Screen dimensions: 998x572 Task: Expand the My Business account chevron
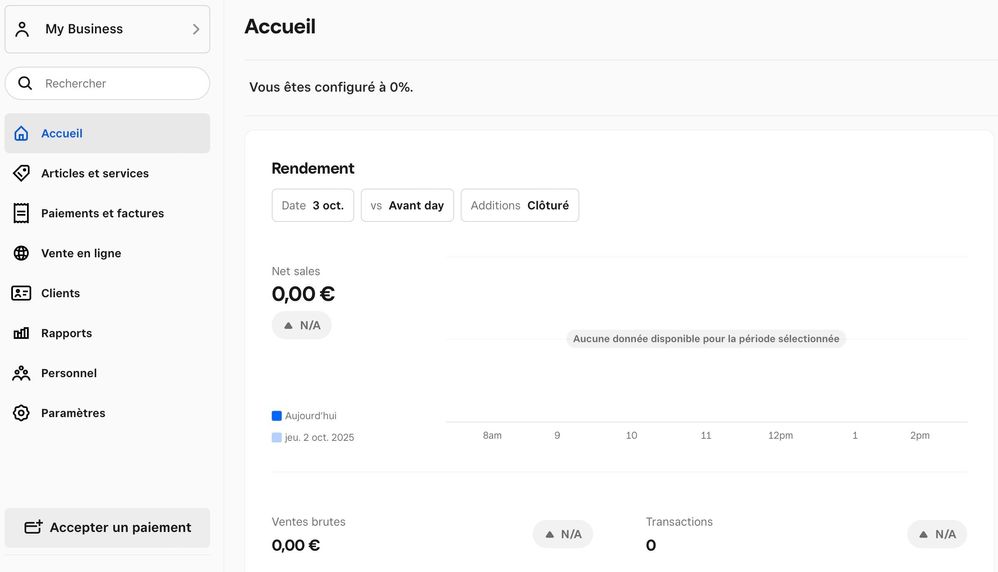point(196,29)
